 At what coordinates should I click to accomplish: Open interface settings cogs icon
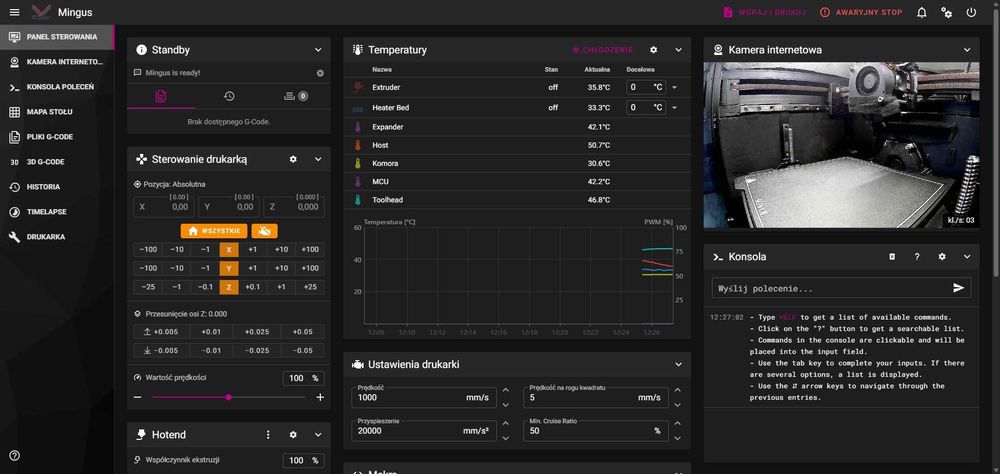(946, 12)
